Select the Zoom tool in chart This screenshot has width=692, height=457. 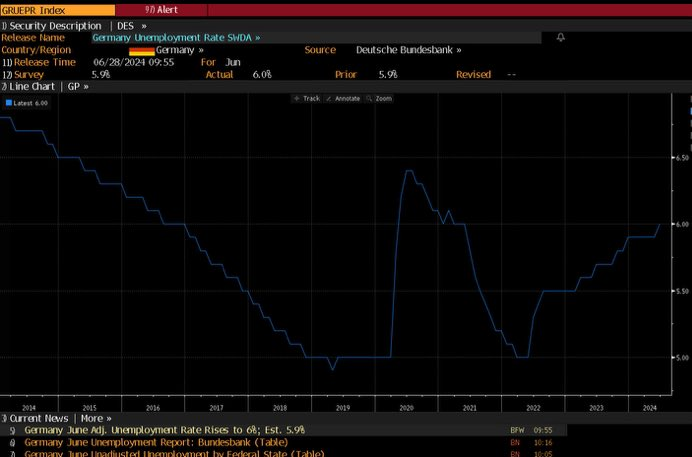pyautogui.click(x=379, y=98)
